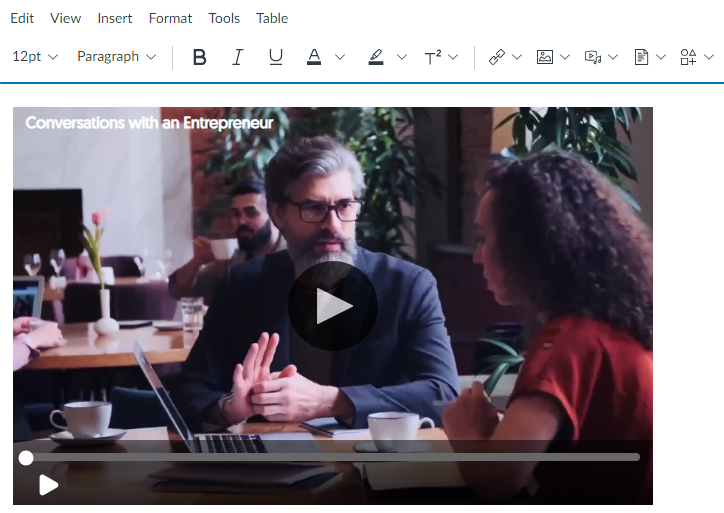Expand text color options arrow
This screenshot has width=724, height=513.
[340, 57]
